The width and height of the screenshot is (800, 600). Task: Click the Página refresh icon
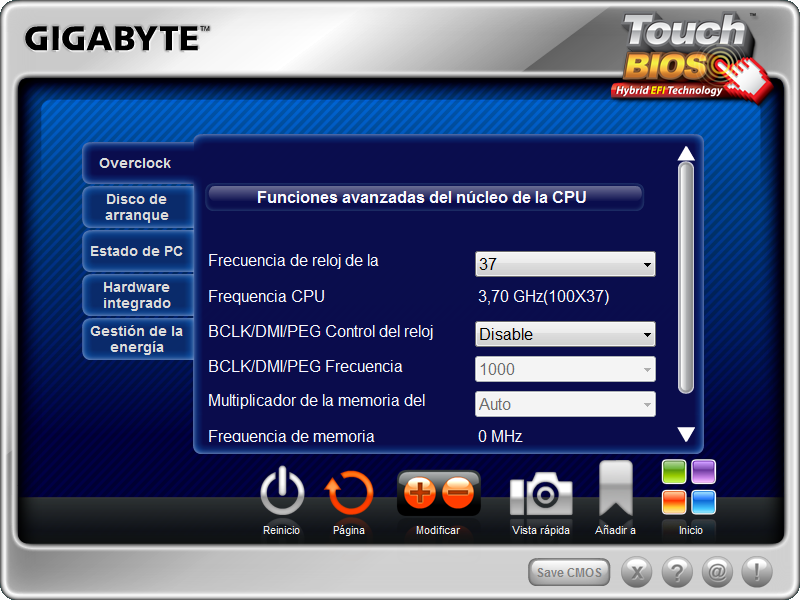click(x=349, y=493)
